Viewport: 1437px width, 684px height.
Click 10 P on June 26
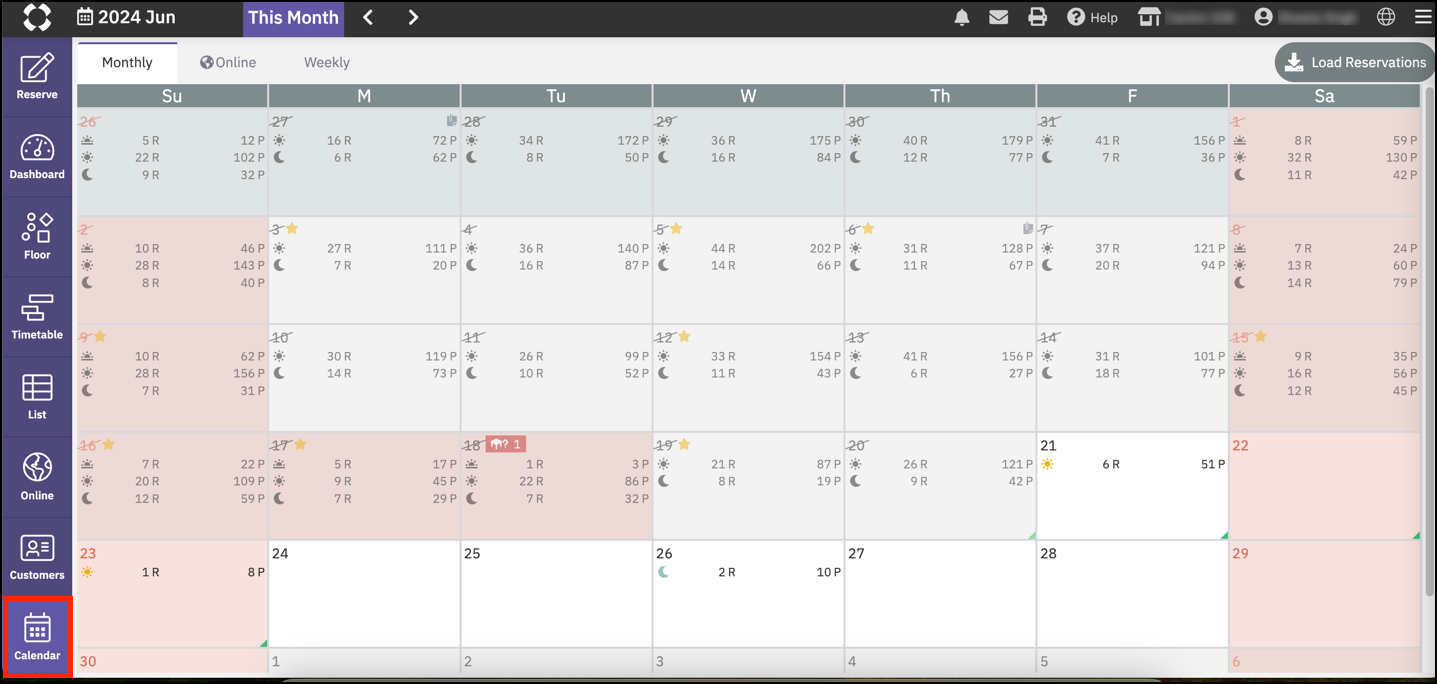829,572
